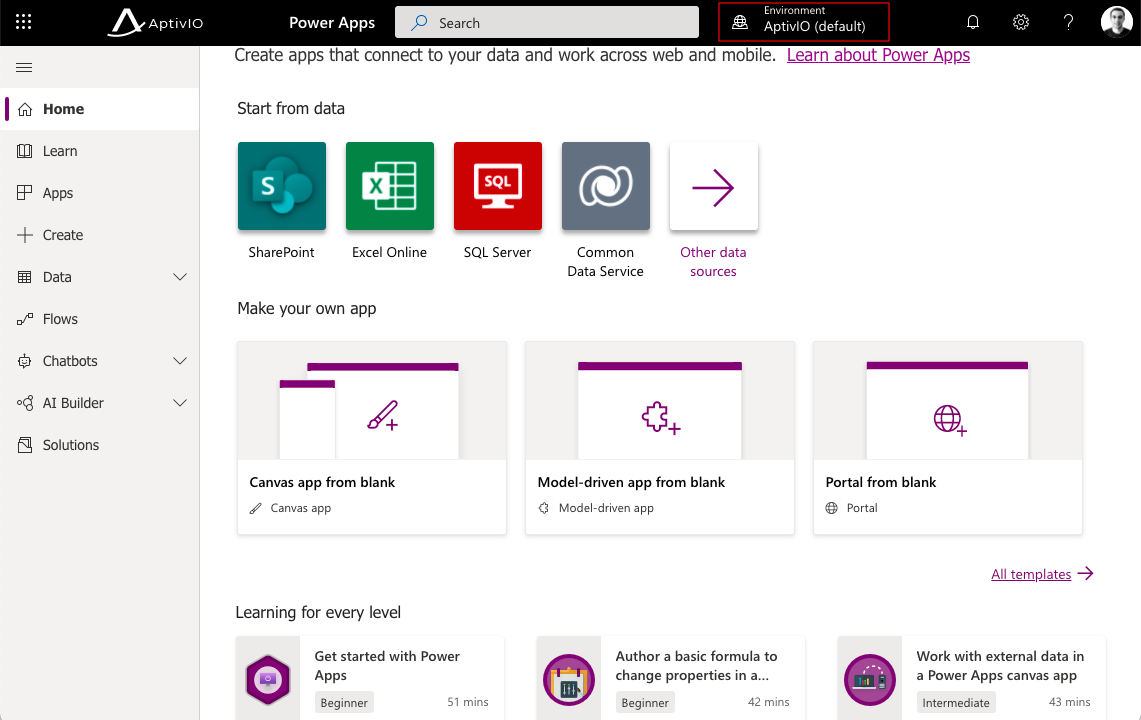This screenshot has height=720, width=1141.
Task: Open the settings gear icon
Action: pos(1021,23)
